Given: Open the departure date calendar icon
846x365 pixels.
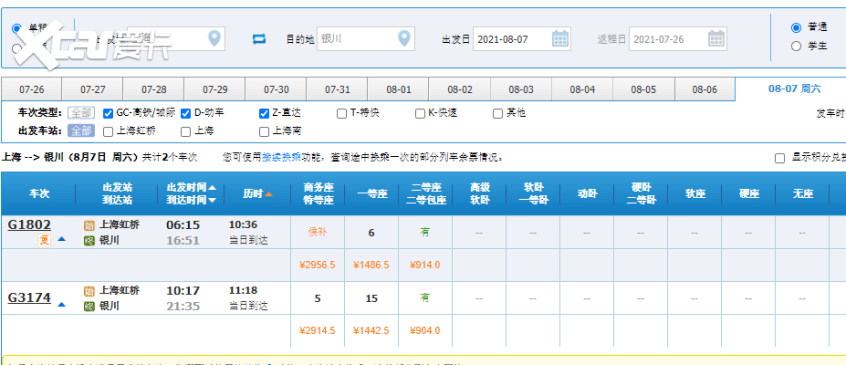Looking at the screenshot, I should point(560,39).
